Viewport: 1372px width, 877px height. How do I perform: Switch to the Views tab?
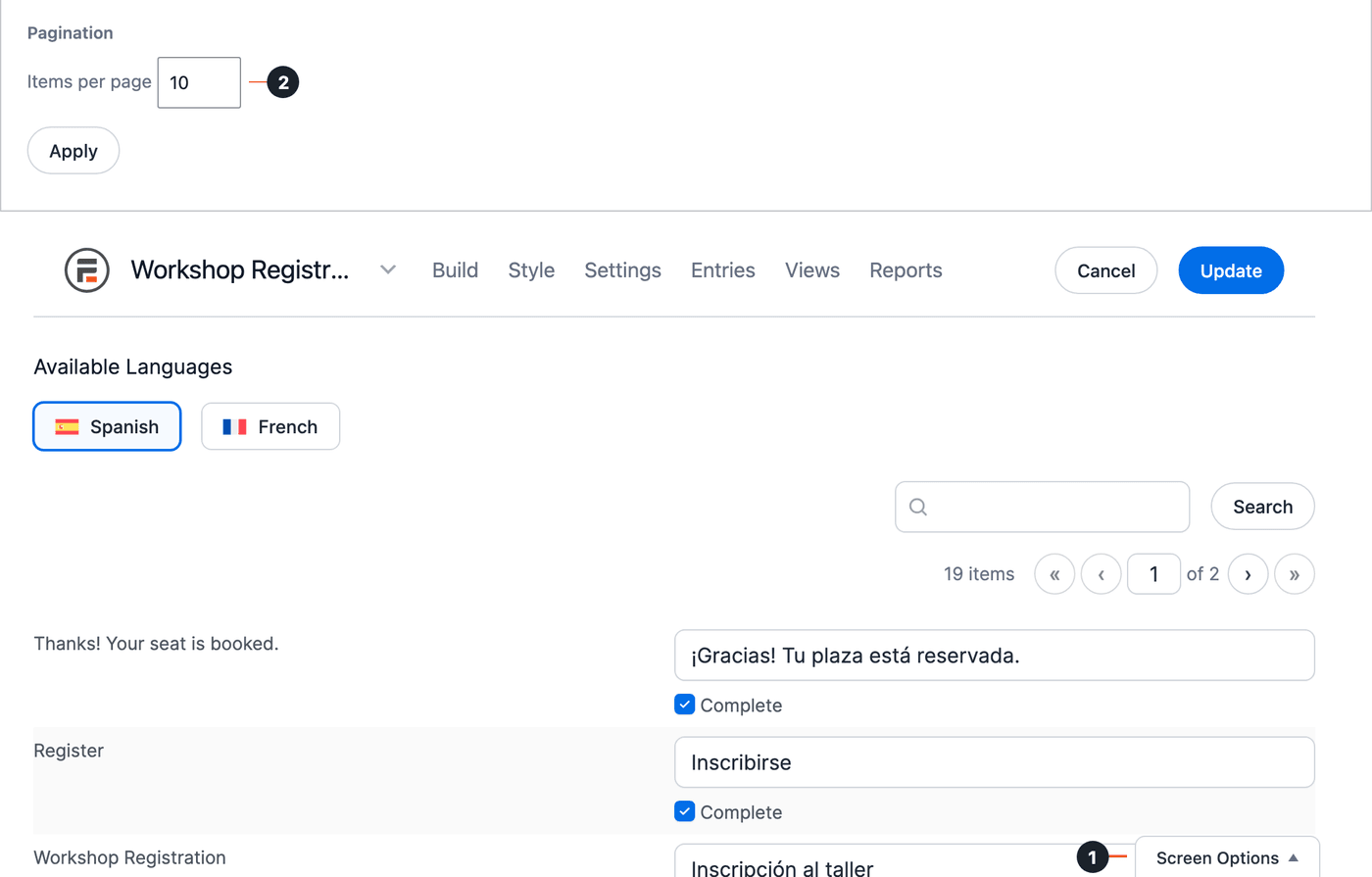812,270
